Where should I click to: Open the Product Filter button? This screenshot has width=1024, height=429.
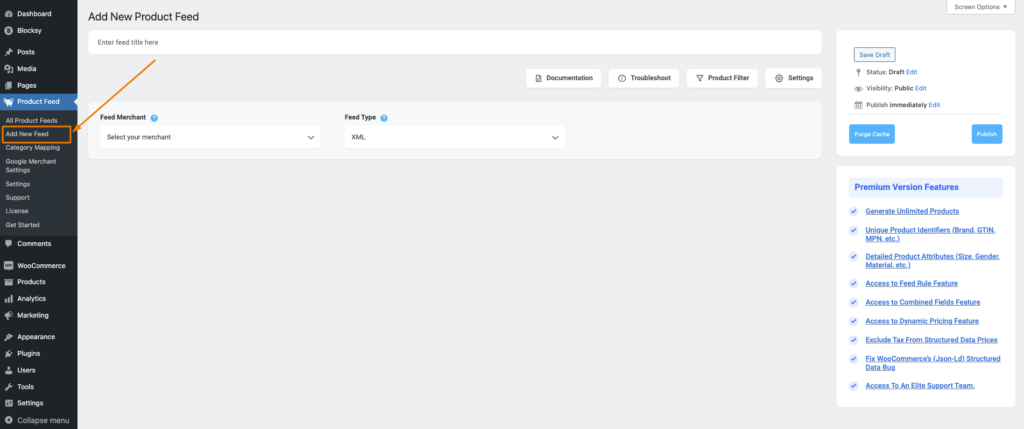click(722, 78)
